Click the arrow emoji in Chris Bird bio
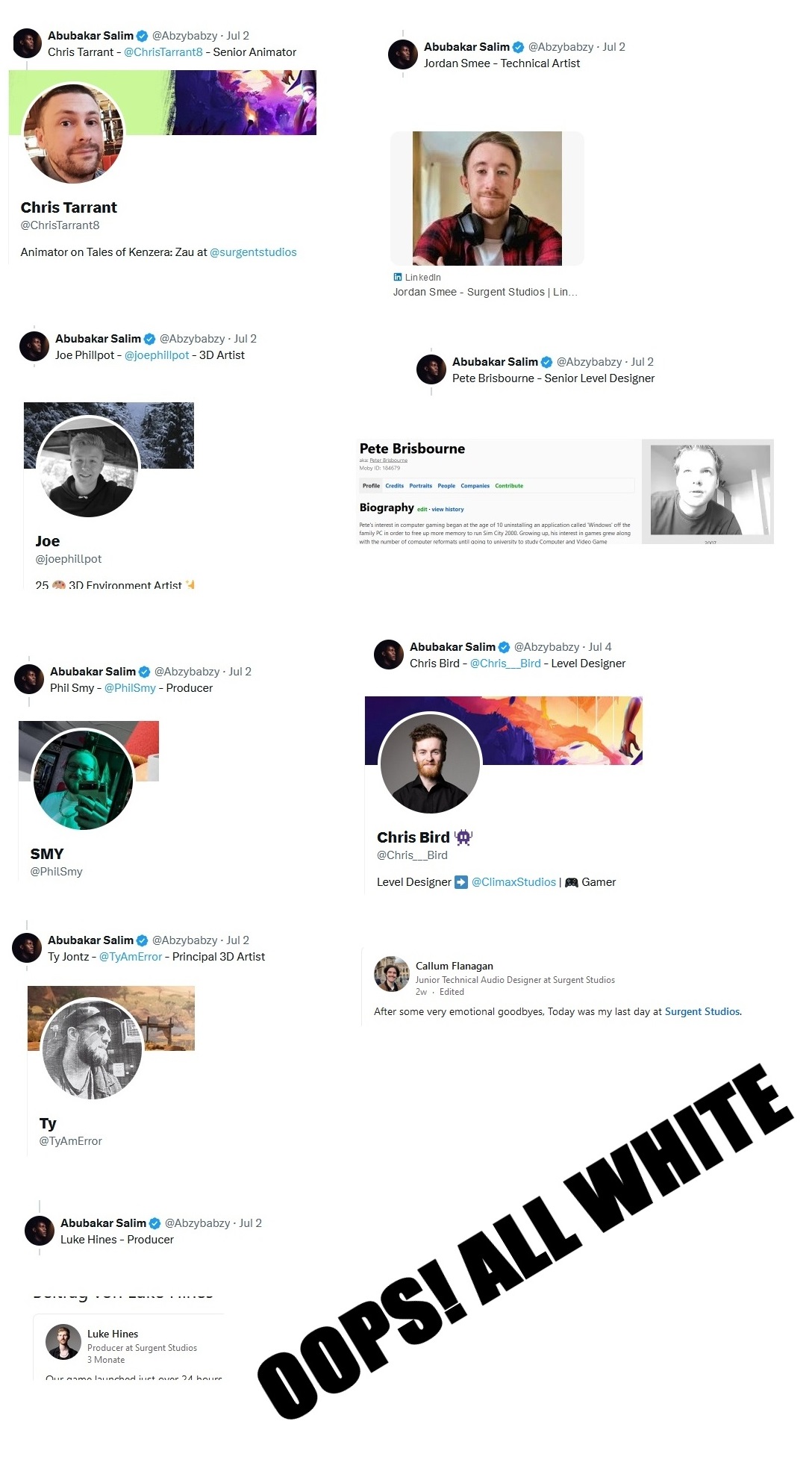Image resolution: width=812 pixels, height=1480 pixels. click(x=461, y=882)
